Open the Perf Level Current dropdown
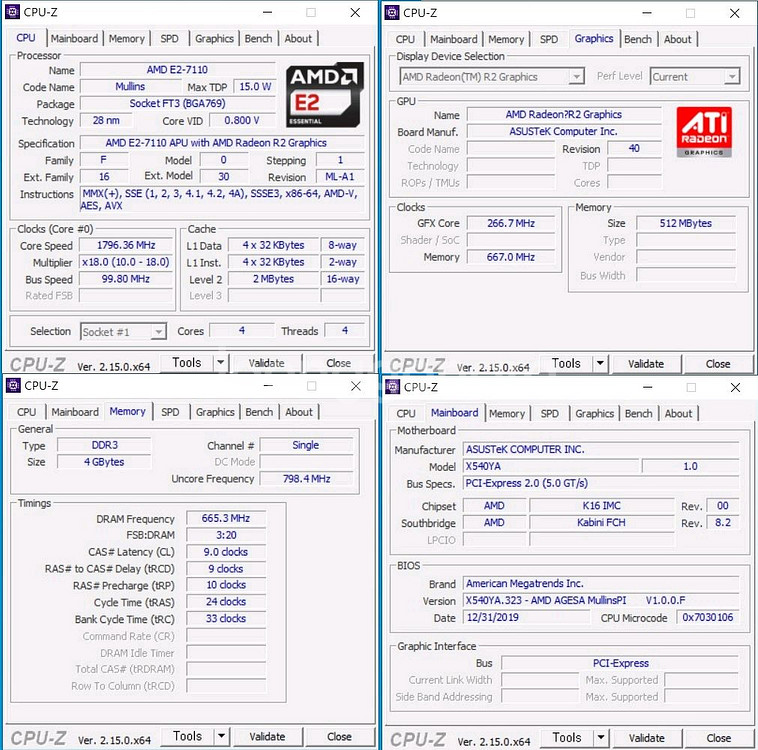Viewport: 758px width, 750px height. coord(732,76)
